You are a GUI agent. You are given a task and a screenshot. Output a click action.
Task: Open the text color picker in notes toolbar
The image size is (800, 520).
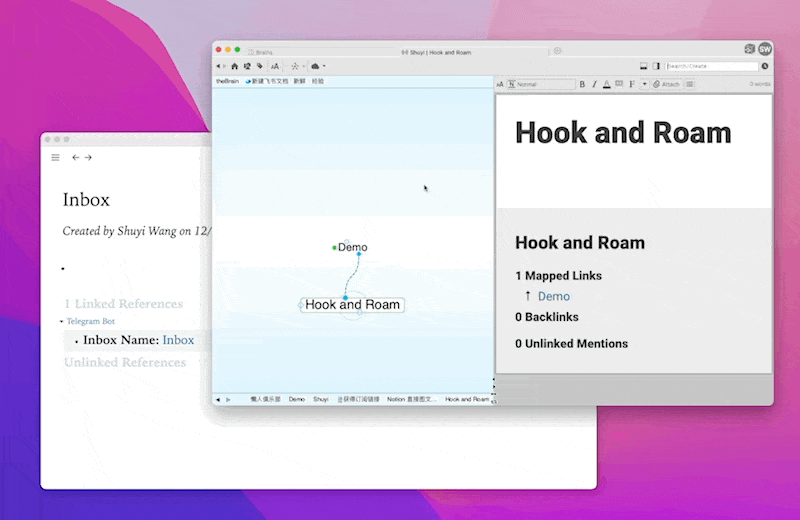click(607, 84)
